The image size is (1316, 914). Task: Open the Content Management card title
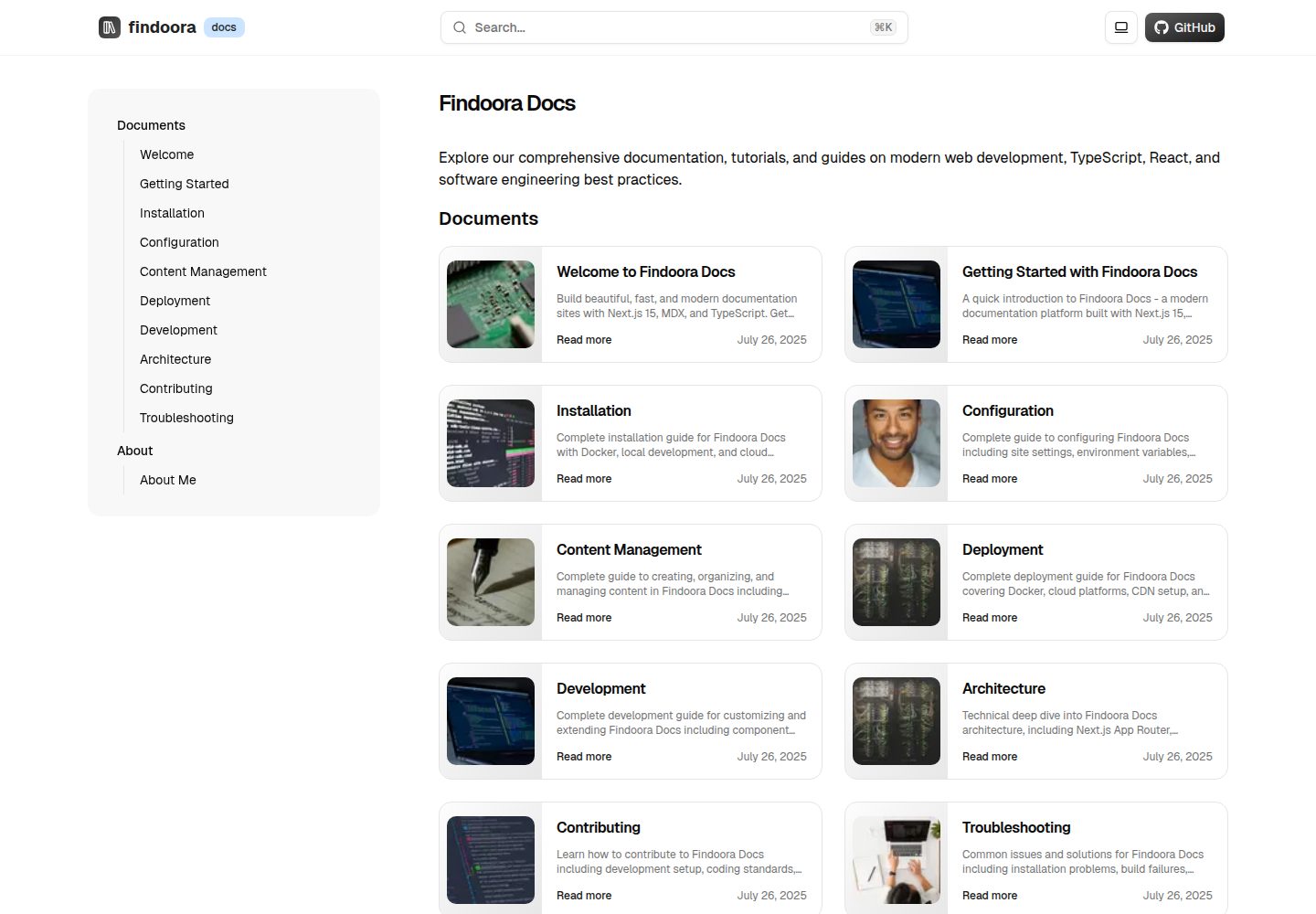[x=629, y=549]
